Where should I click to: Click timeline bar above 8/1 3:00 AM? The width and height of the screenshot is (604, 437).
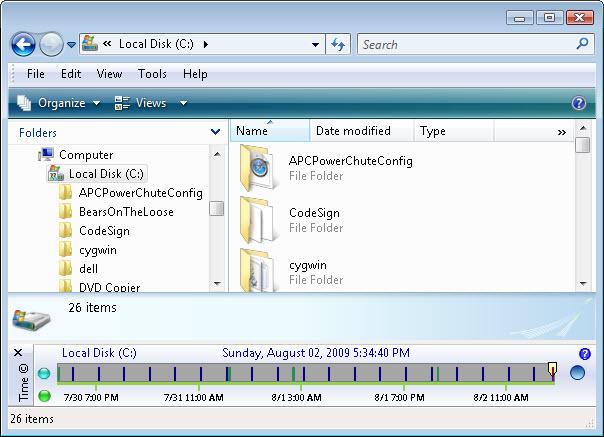tap(301, 374)
